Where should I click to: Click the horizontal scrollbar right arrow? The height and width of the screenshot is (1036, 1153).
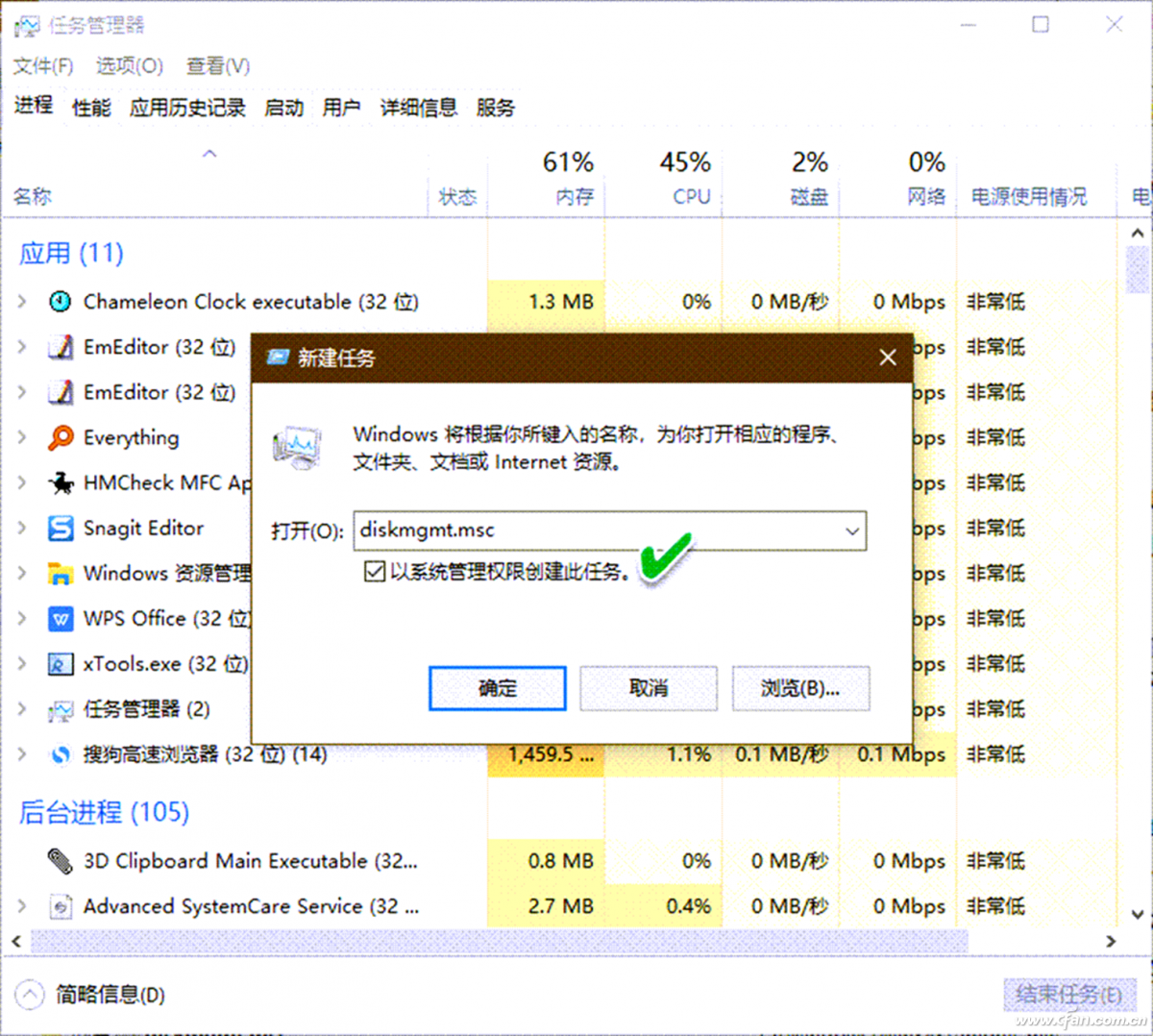tap(1112, 941)
